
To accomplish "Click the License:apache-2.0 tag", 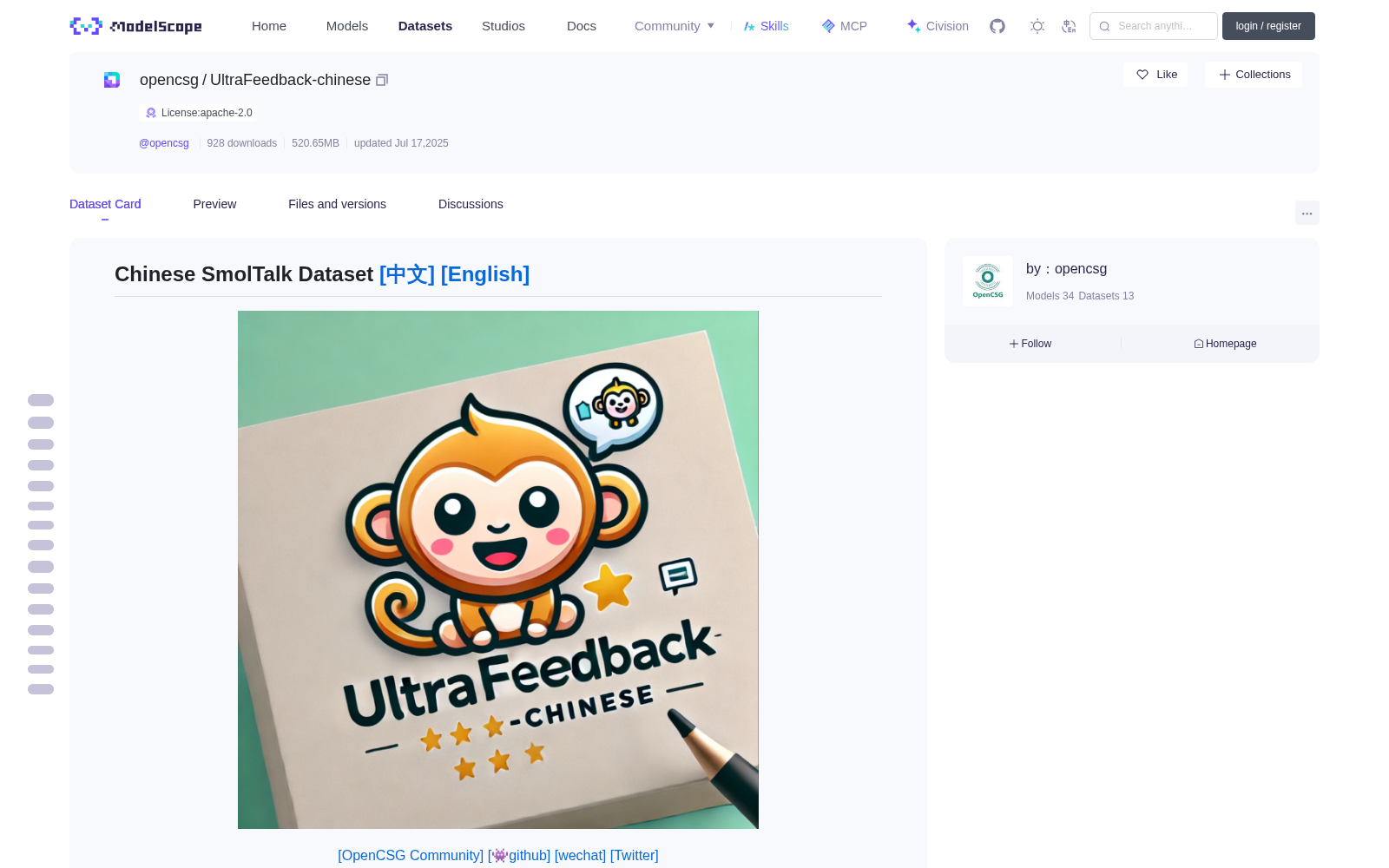I will pos(198,113).
